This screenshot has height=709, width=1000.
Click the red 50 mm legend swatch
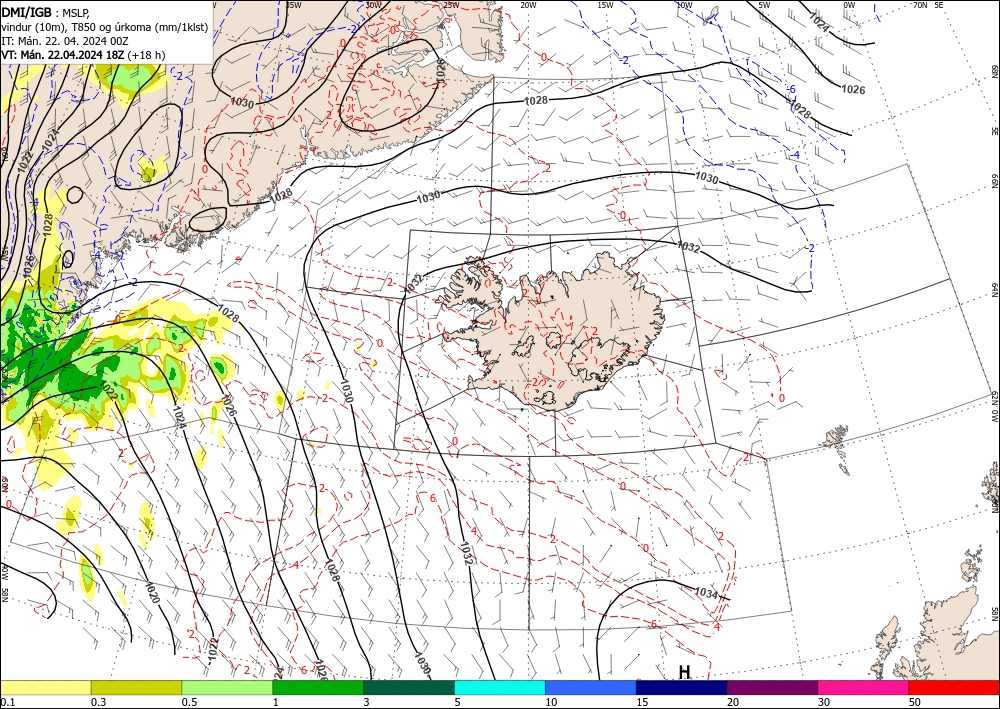(954, 687)
